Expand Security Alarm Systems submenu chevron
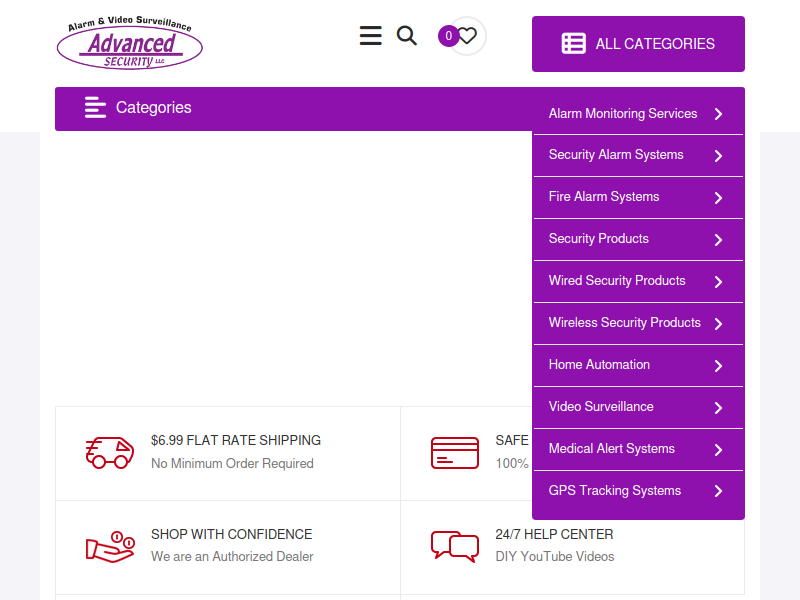 (x=718, y=156)
